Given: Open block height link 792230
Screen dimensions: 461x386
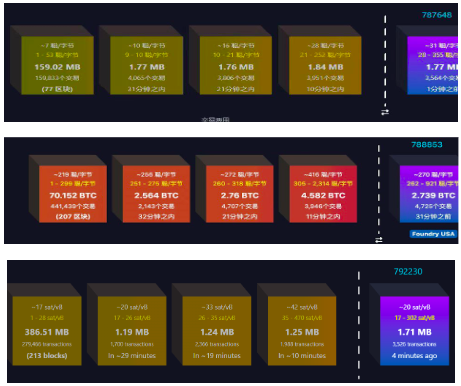Looking at the screenshot, I should click(x=408, y=272).
